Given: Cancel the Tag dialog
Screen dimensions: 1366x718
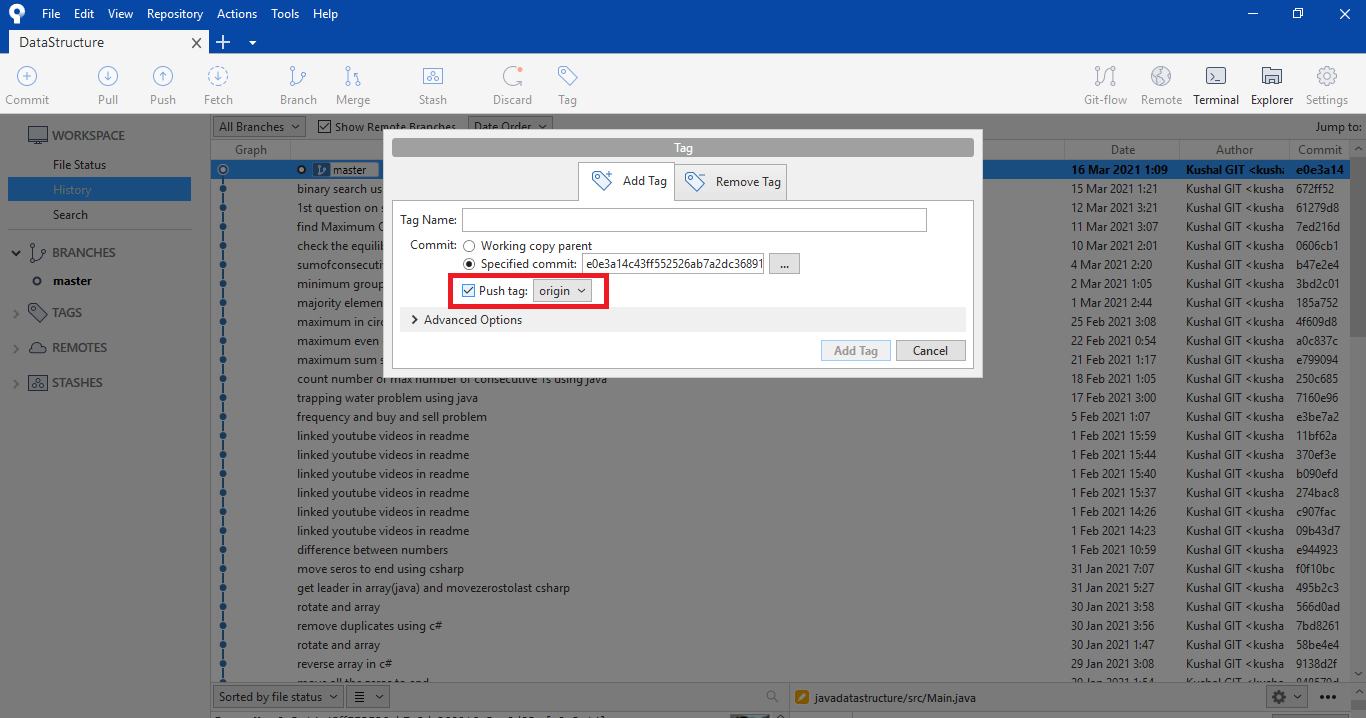Looking at the screenshot, I should [930, 351].
